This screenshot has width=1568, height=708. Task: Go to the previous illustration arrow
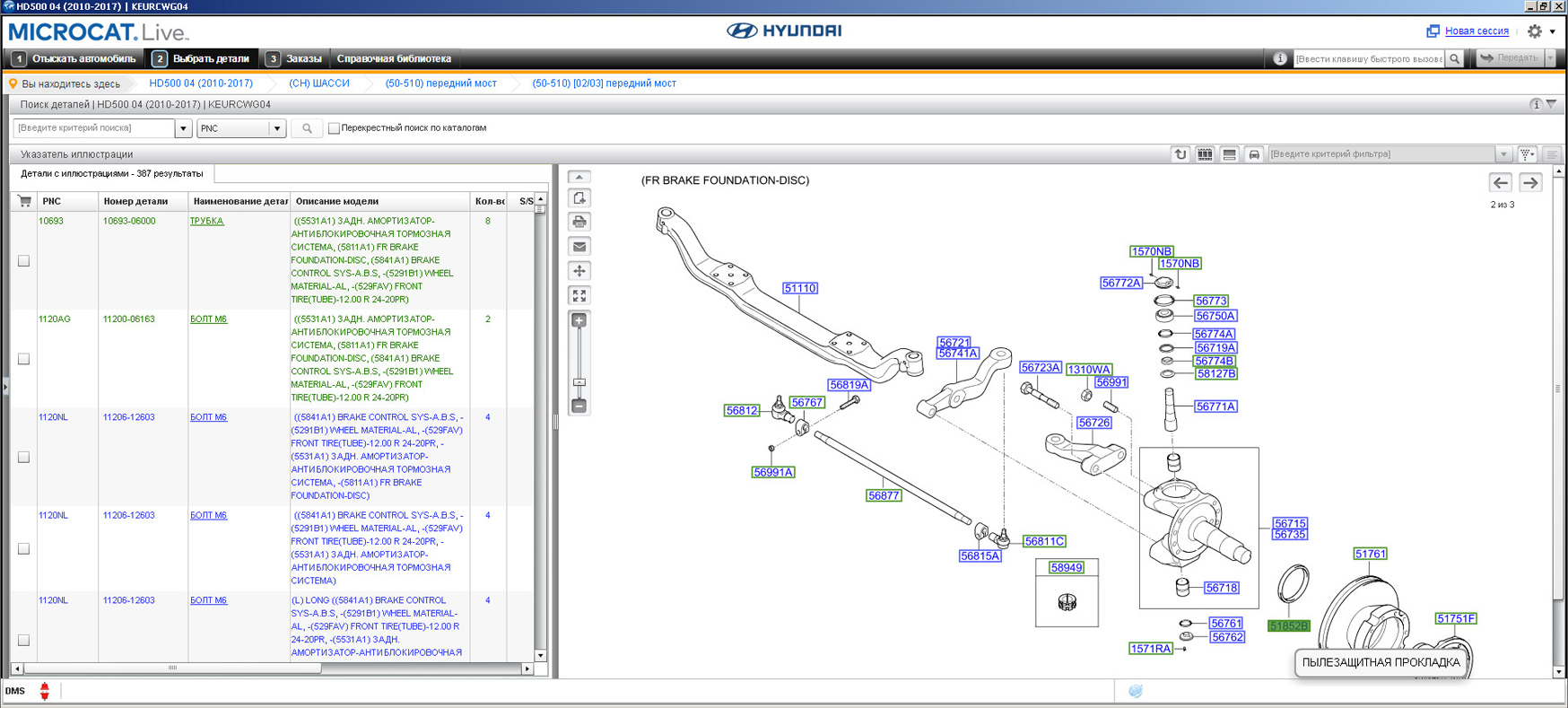coord(1501,183)
